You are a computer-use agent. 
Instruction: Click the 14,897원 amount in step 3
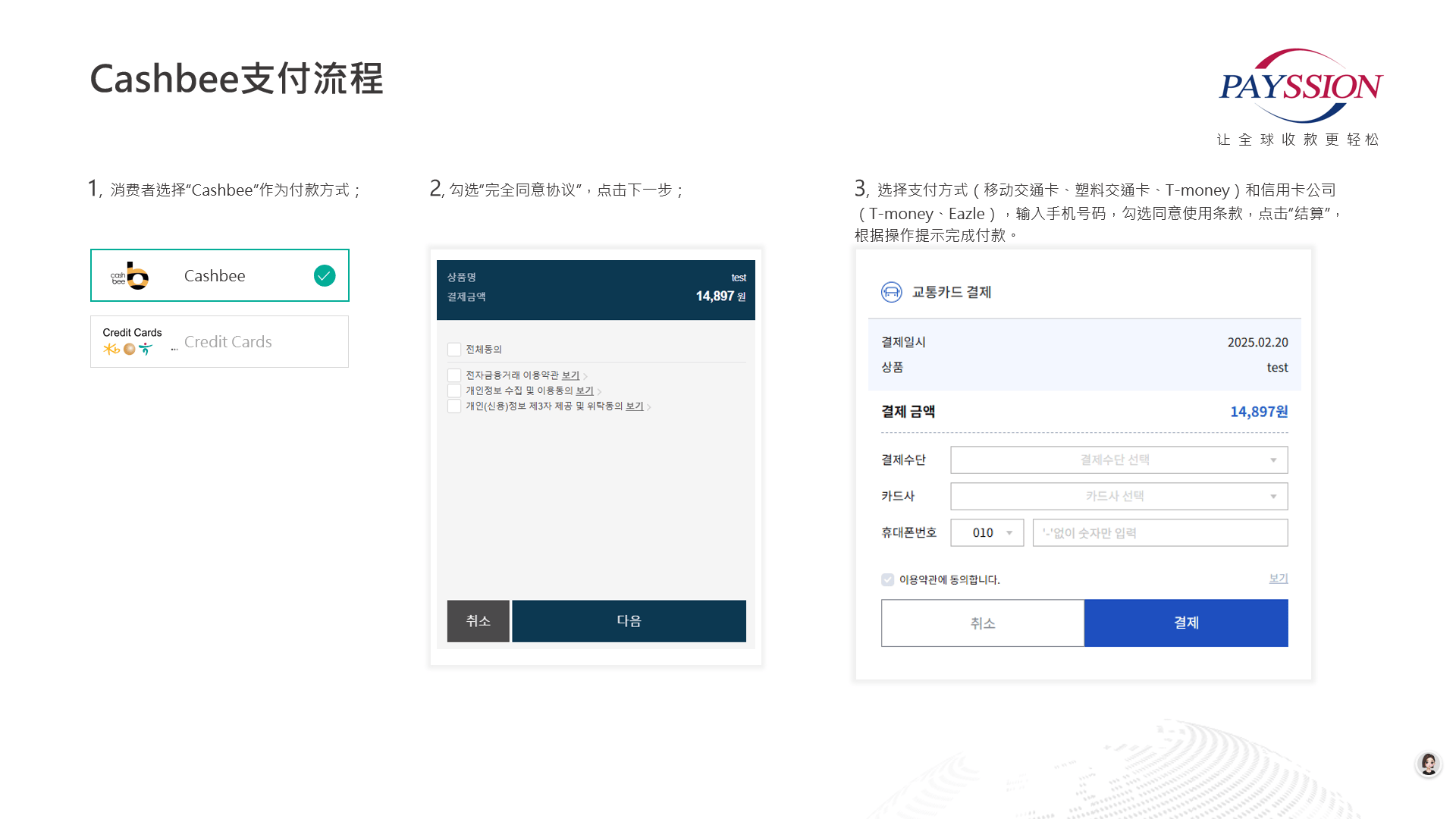1259,412
